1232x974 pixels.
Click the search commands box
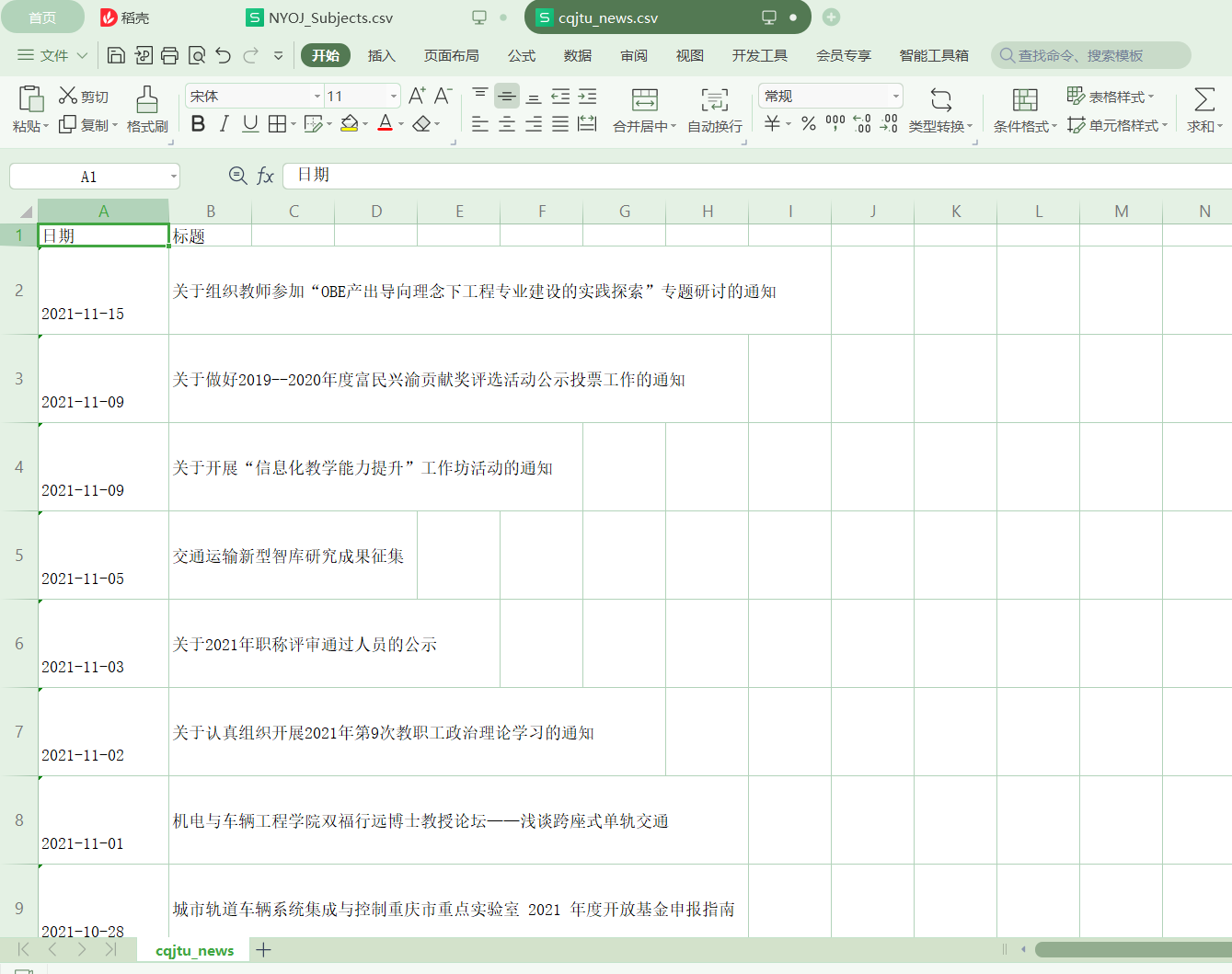[1090, 55]
